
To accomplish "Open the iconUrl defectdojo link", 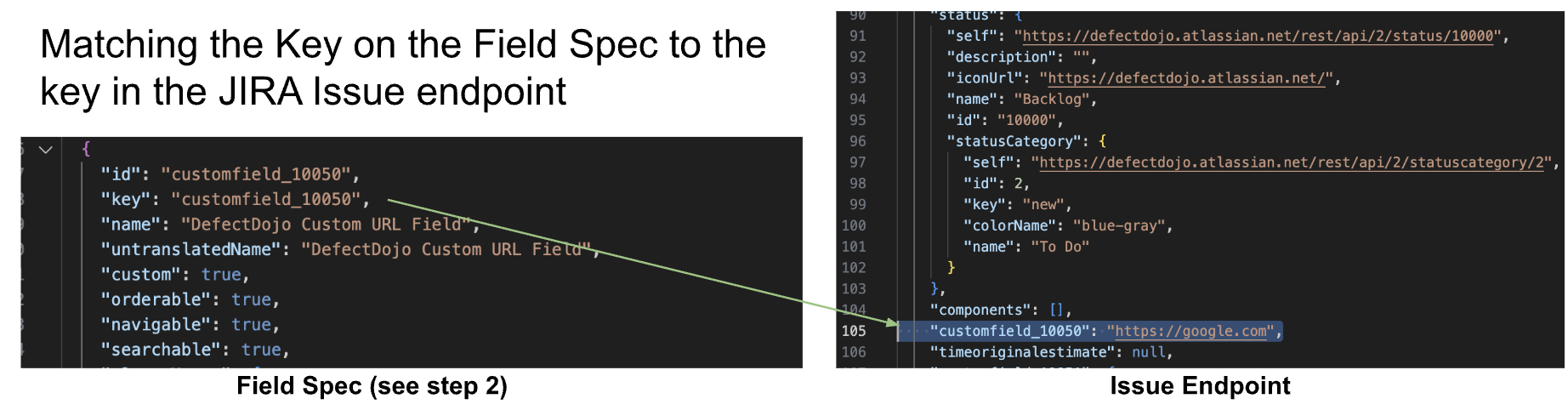I will pyautogui.click(x=1186, y=78).
